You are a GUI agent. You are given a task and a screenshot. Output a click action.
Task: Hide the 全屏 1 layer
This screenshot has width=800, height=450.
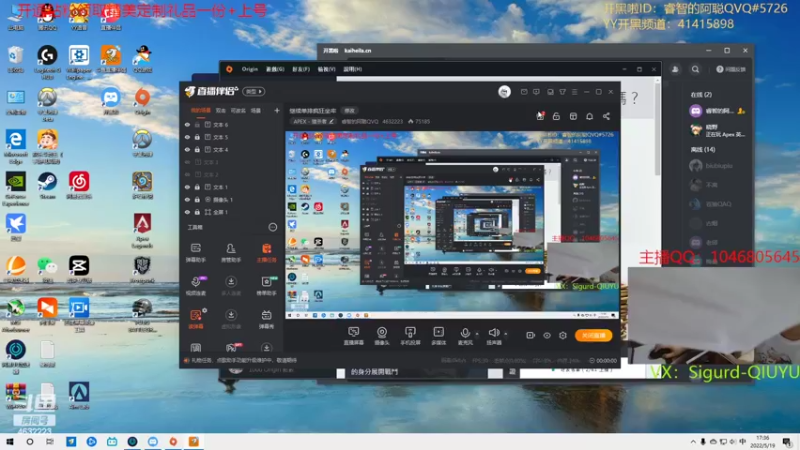pos(187,212)
